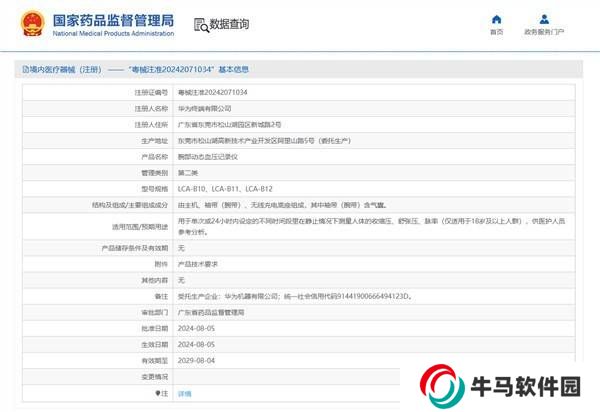This screenshot has width=600, height=412.
Task: Go to 首页 text label
Action: tap(496, 32)
